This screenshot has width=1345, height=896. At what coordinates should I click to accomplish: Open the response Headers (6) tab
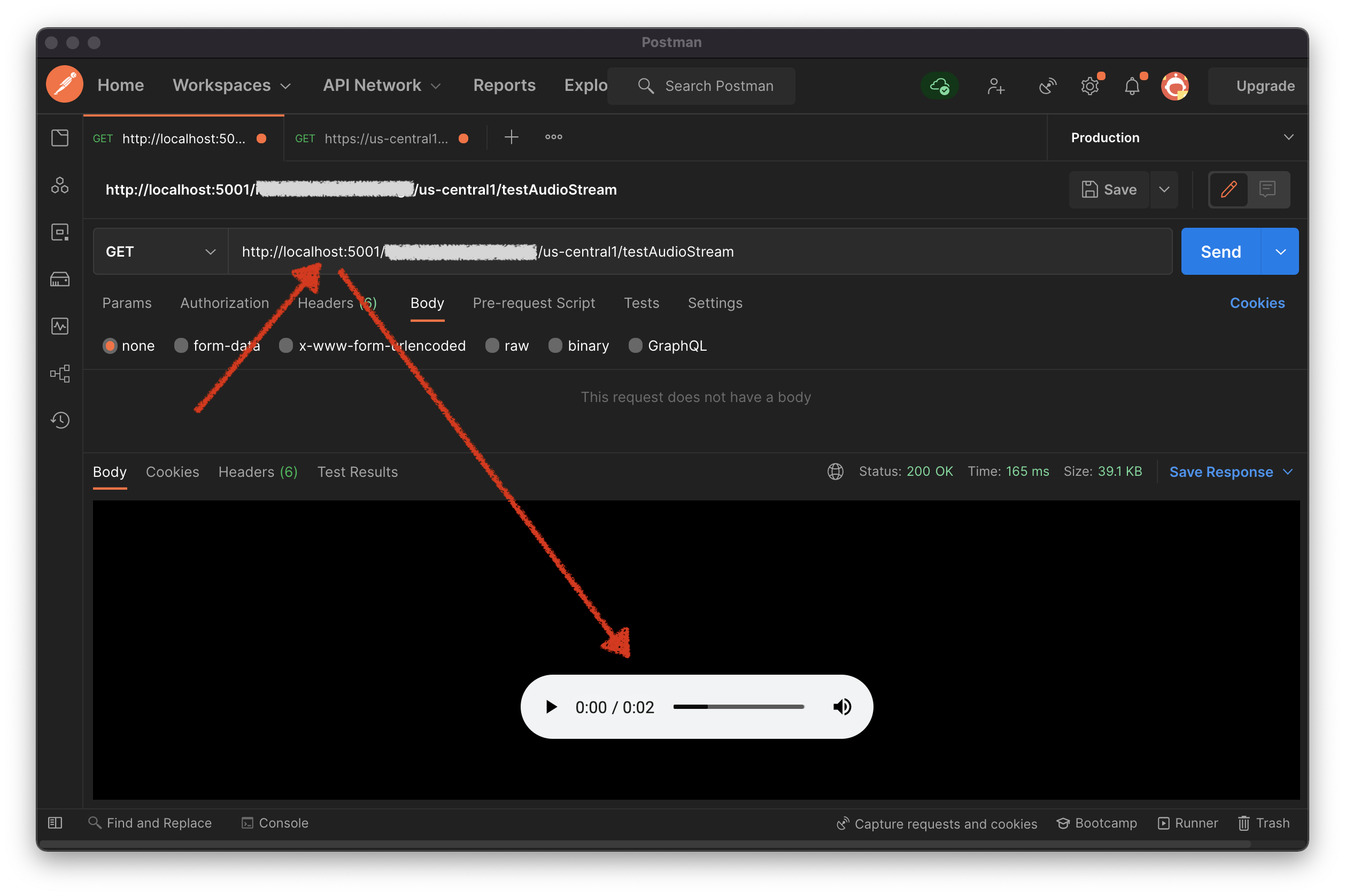258,472
